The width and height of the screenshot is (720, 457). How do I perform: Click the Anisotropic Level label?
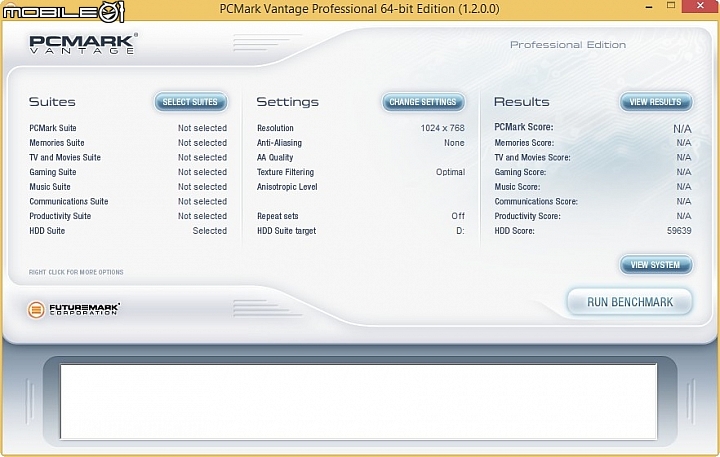[x=287, y=187]
